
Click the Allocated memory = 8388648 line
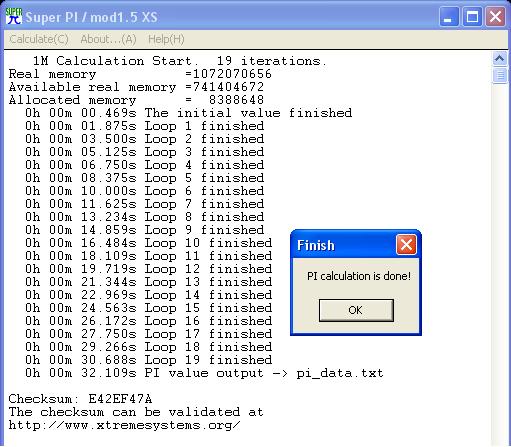pyautogui.click(x=136, y=100)
